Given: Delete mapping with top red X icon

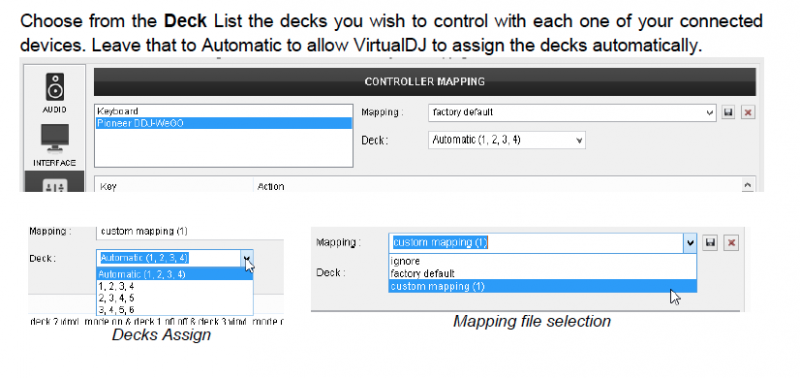Looking at the screenshot, I should coord(748,113).
